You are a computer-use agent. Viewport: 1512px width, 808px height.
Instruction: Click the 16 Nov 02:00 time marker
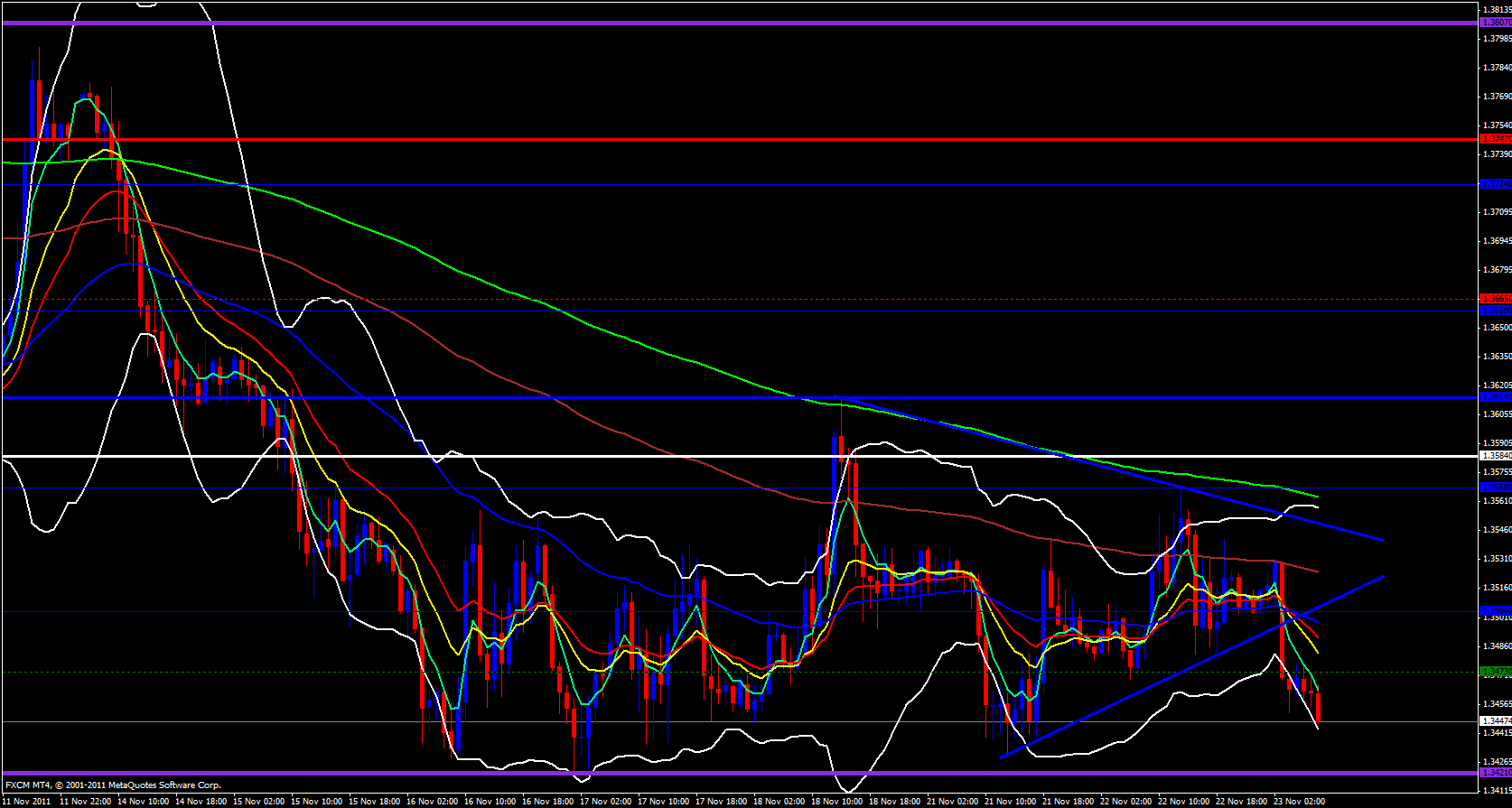(x=433, y=802)
